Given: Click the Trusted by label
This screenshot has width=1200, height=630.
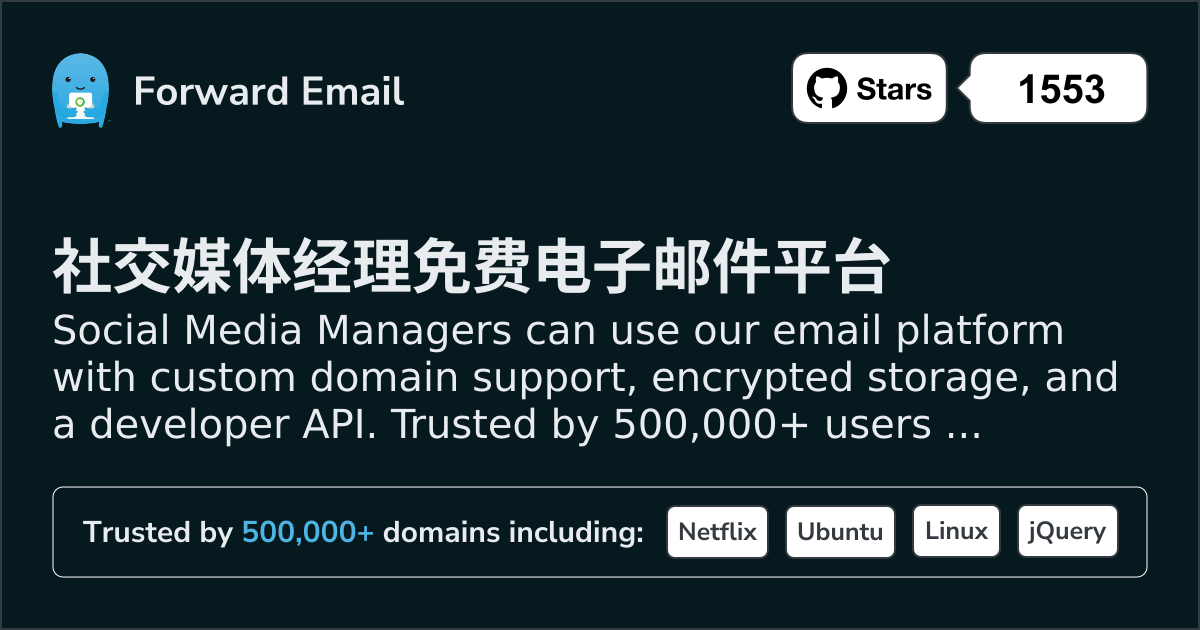Looking at the screenshot, I should pyautogui.click(x=158, y=533).
